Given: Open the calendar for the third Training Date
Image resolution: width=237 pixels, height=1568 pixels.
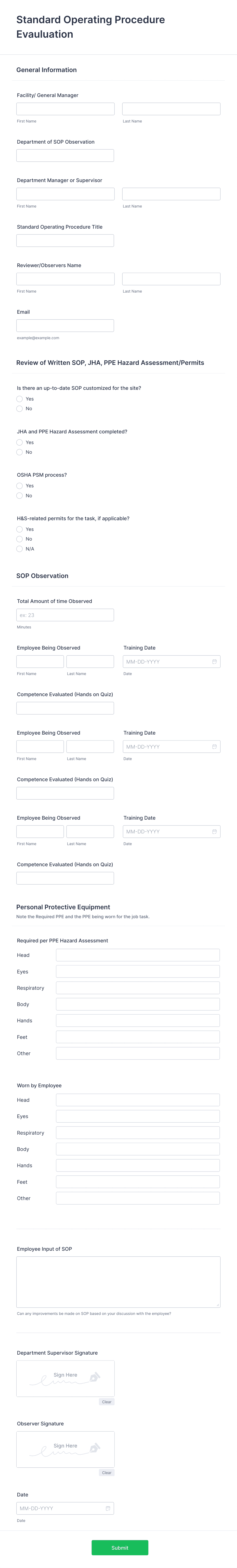Looking at the screenshot, I should pos(215,831).
